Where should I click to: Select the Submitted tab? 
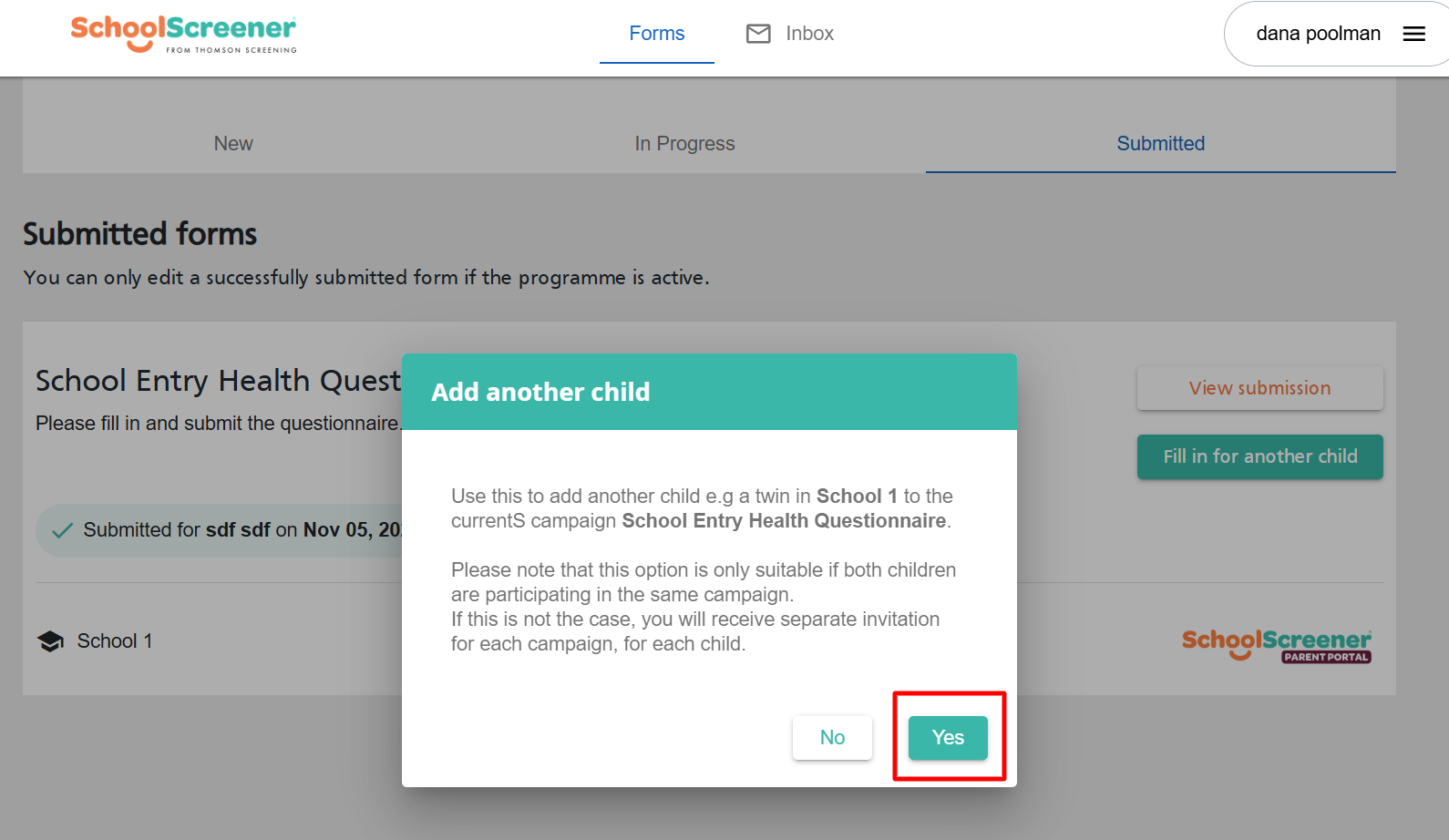[x=1160, y=144]
